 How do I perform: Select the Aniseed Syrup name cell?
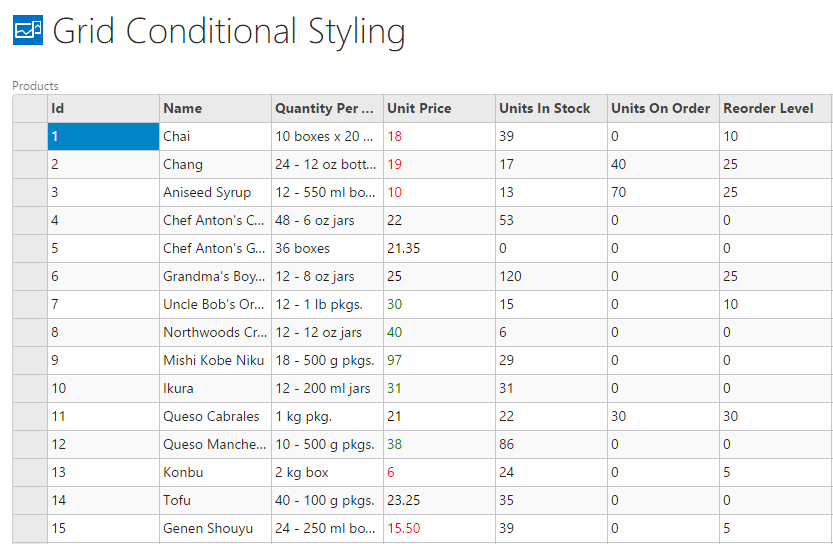(x=215, y=192)
